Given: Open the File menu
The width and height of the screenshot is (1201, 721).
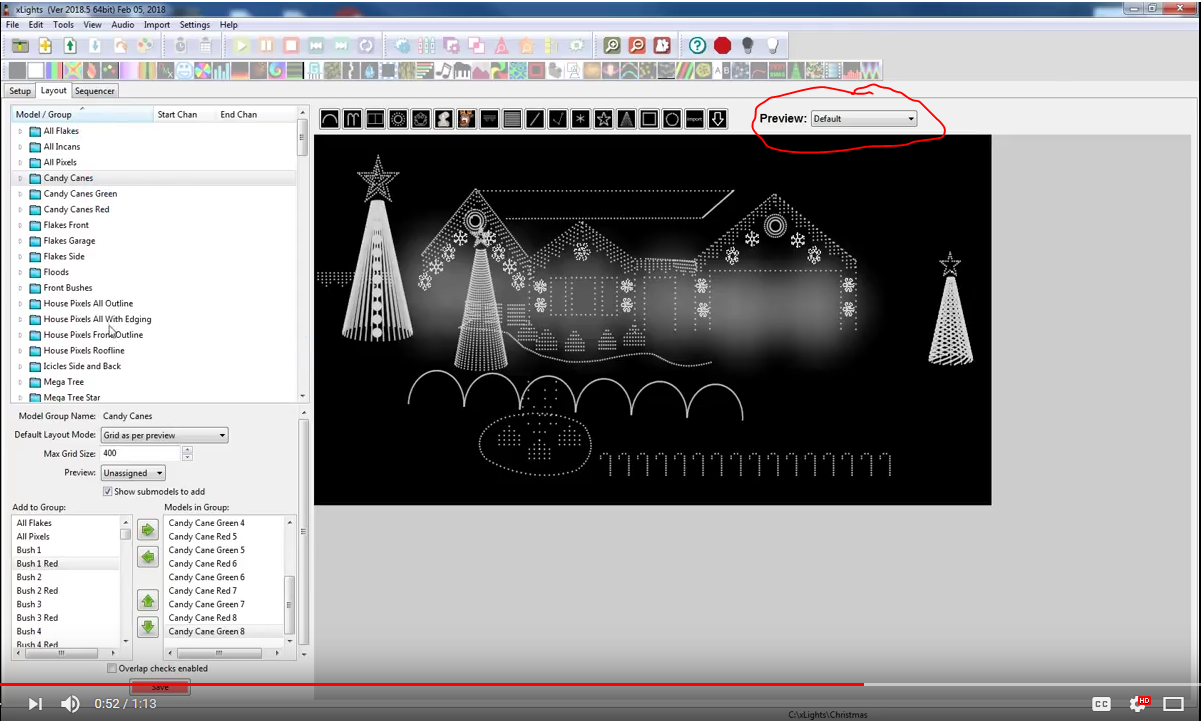Looking at the screenshot, I should point(12,24).
